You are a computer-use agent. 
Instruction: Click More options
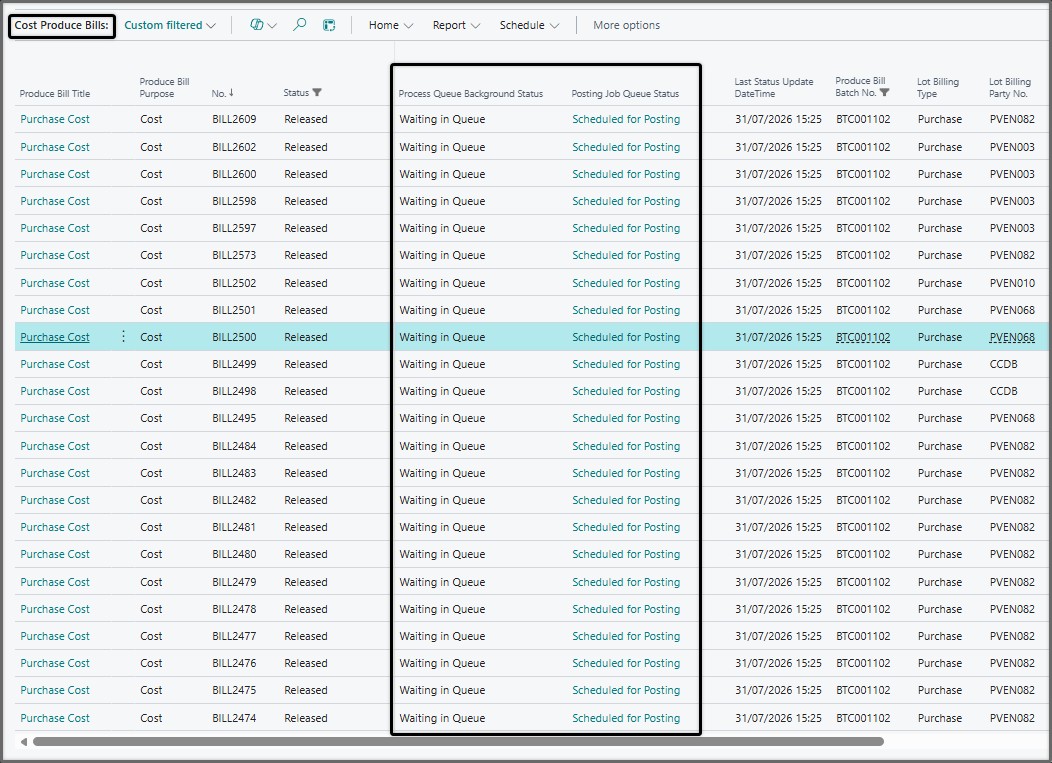626,26
